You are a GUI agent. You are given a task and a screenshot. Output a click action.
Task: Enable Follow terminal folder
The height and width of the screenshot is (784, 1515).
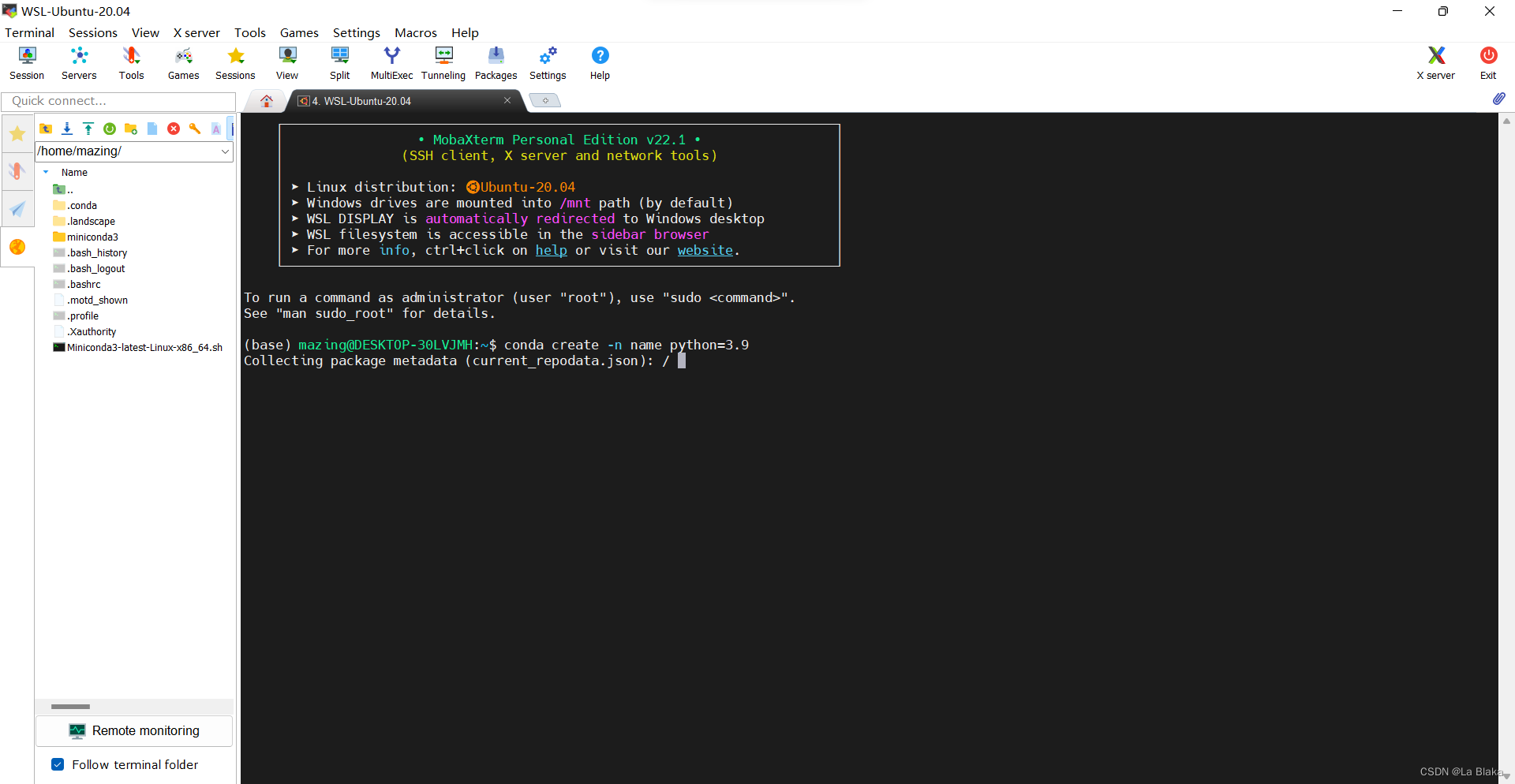tap(57, 764)
